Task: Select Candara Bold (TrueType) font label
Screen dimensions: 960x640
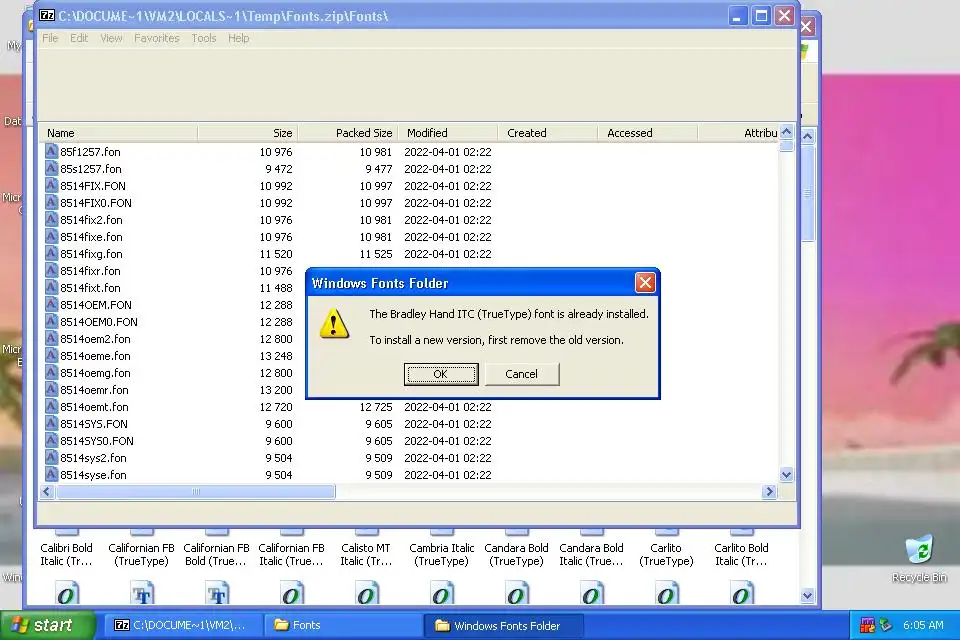Action: [516, 554]
